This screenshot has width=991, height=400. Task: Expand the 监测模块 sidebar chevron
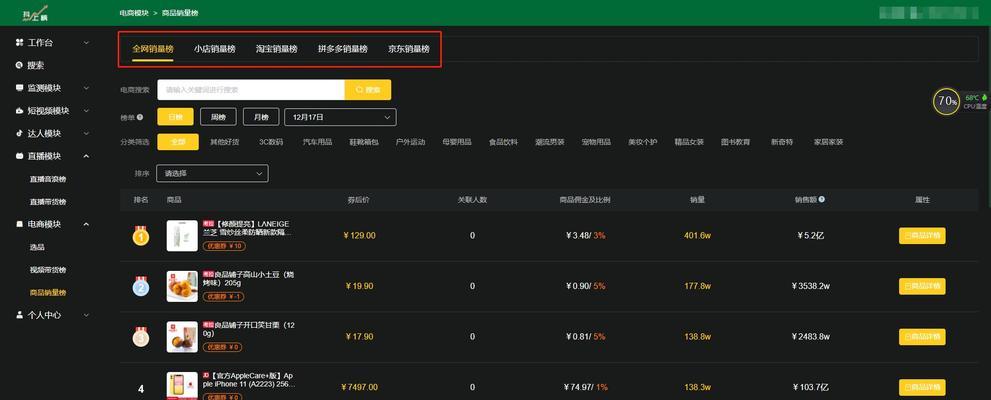[87, 88]
